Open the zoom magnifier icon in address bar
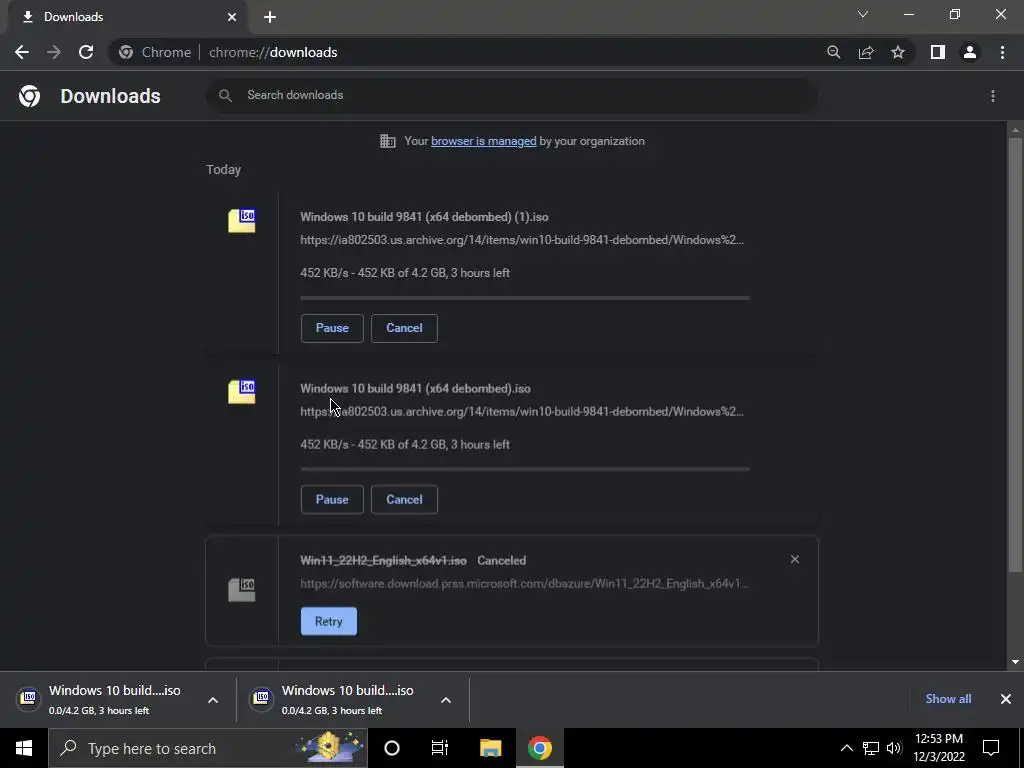Viewport: 1024px width, 768px height. pos(833,52)
